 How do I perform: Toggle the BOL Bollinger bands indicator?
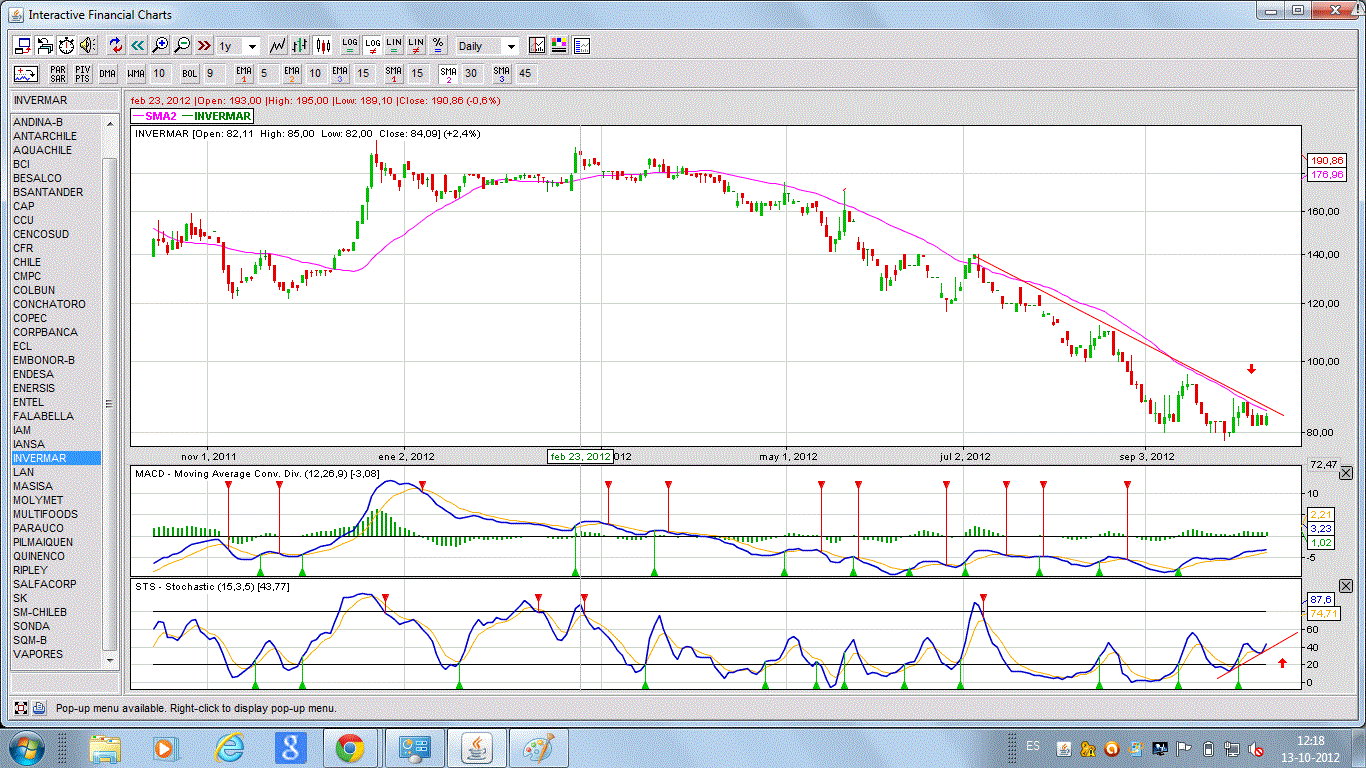click(189, 74)
